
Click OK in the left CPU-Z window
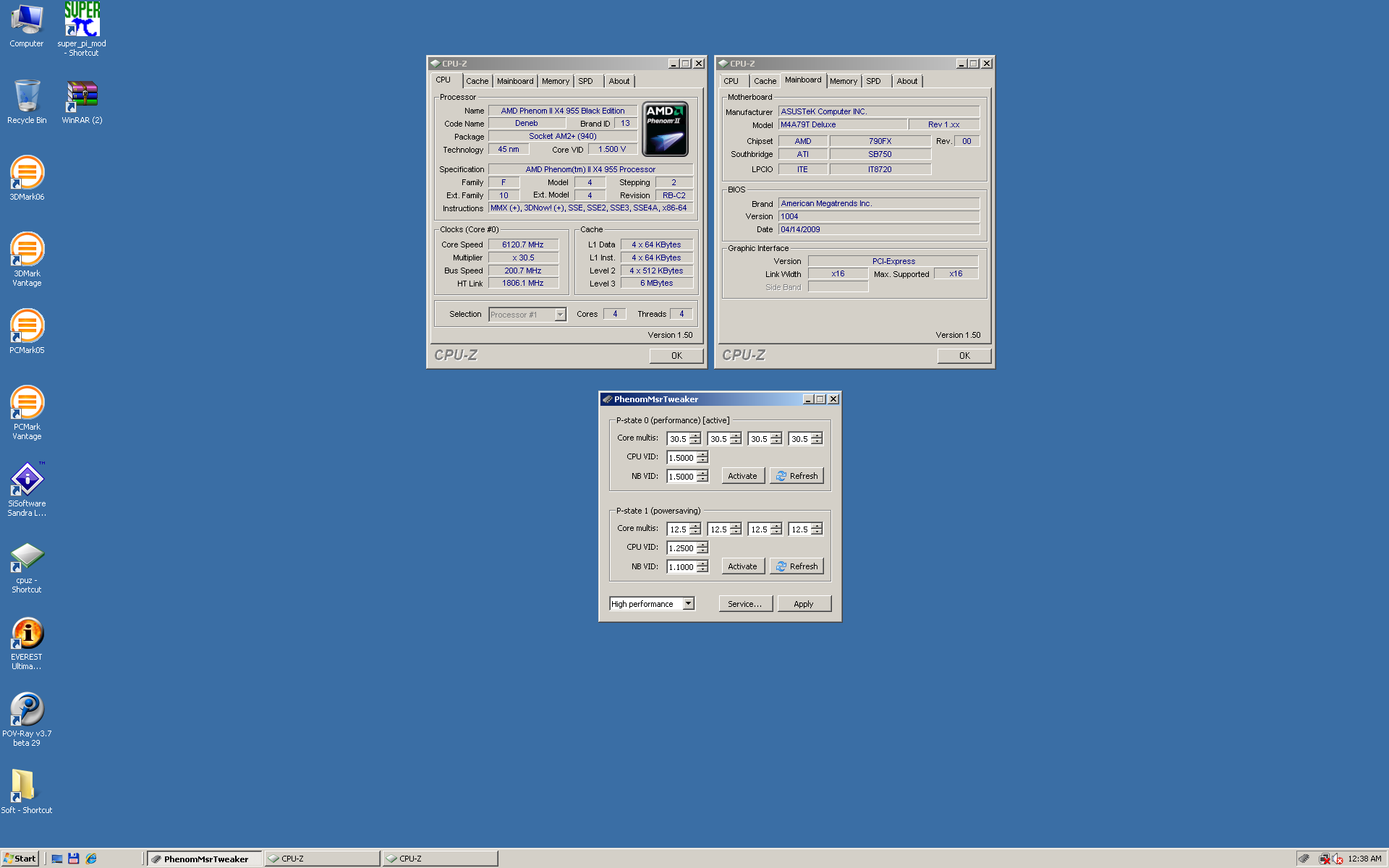(676, 355)
